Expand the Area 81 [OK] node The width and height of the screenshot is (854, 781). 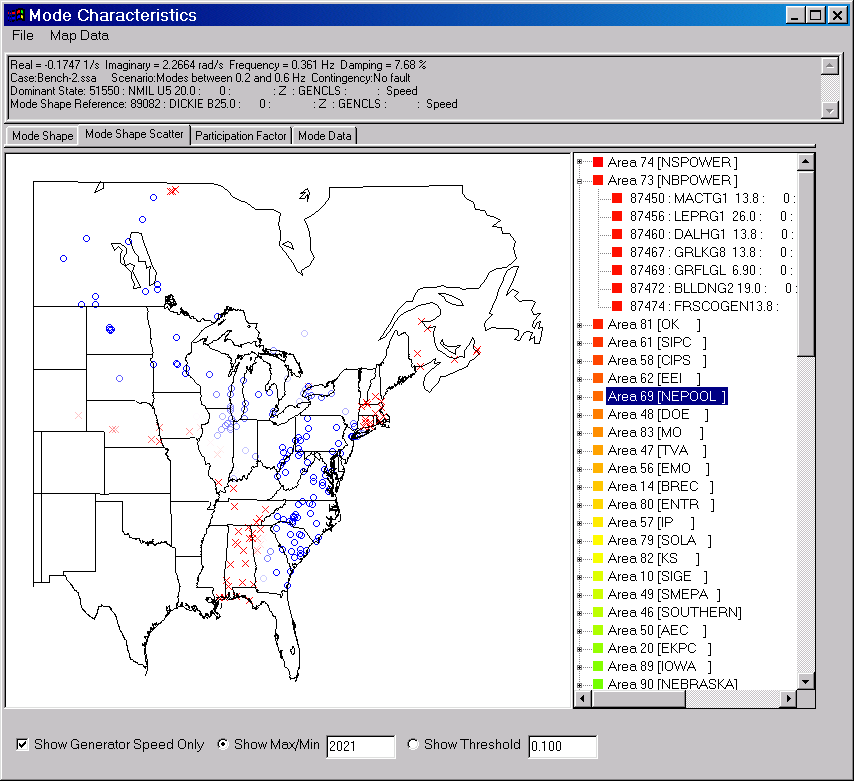click(579, 323)
